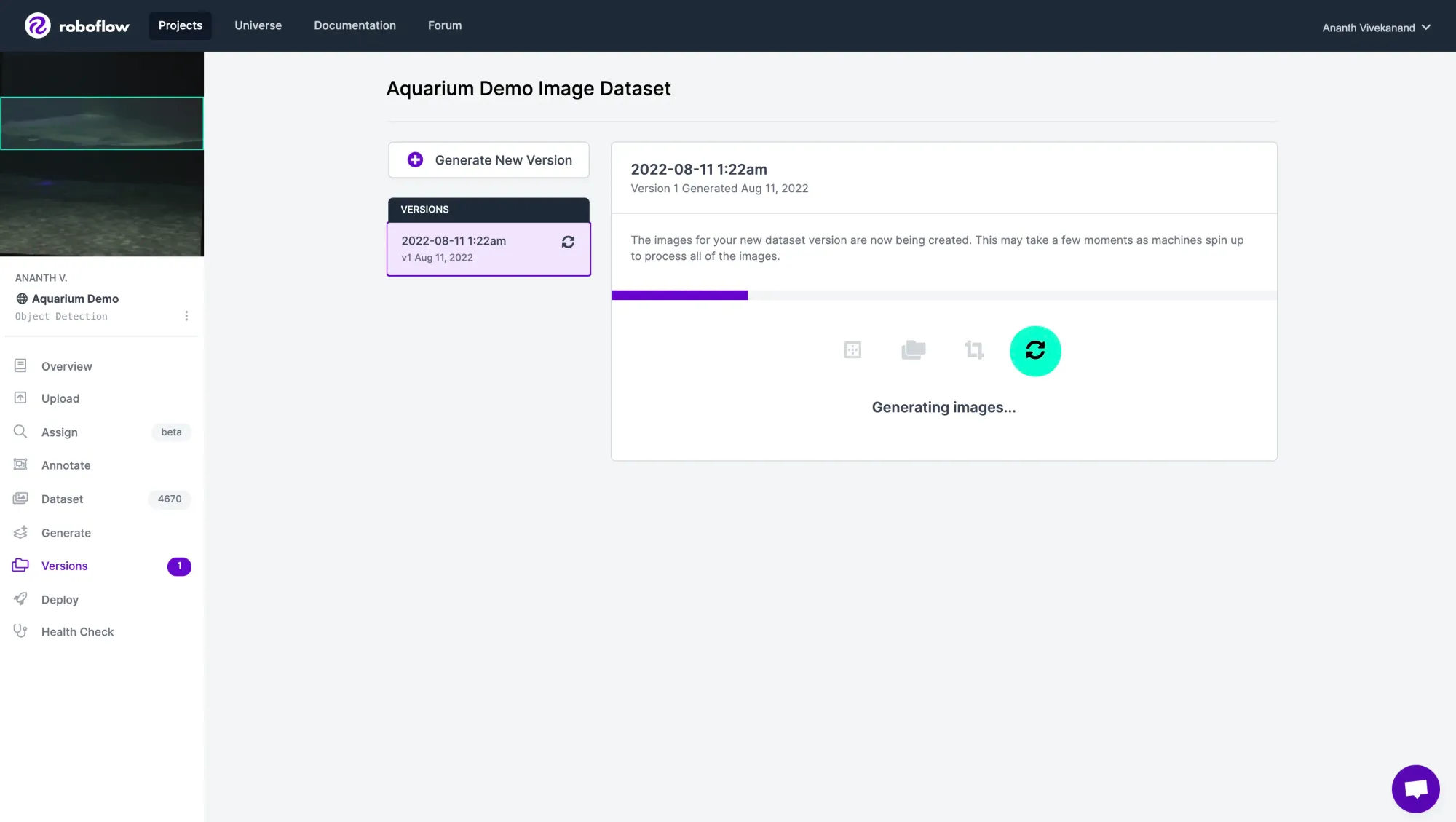
Task: Open the Universe menu item
Action: pos(258,25)
